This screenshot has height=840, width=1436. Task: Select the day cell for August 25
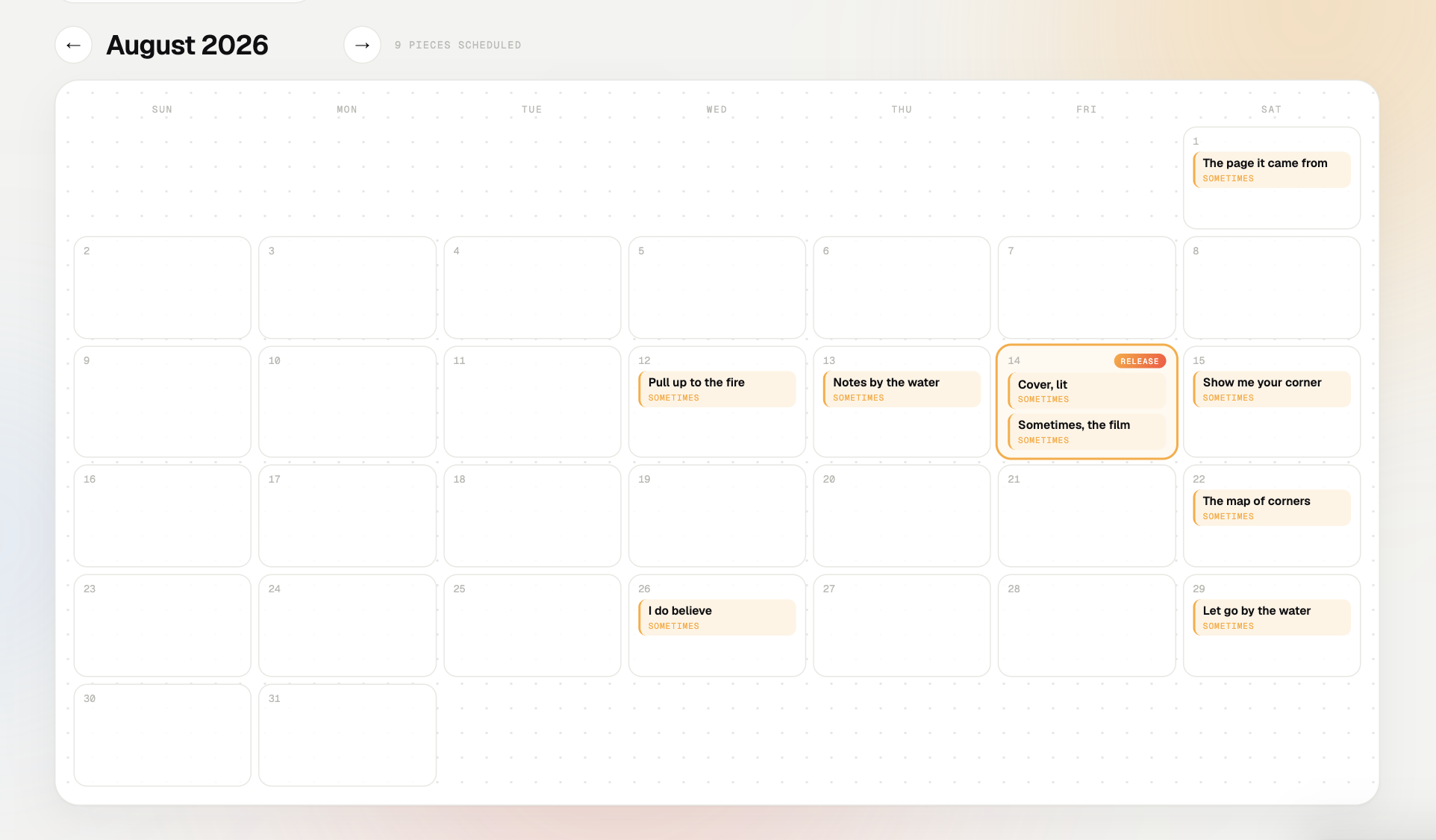click(532, 626)
